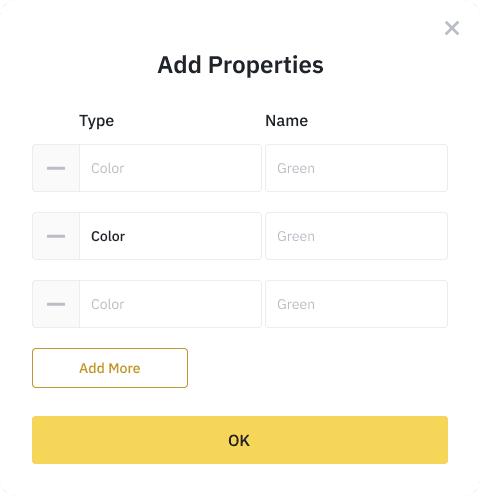
Task: Click the Type column header
Action: click(x=97, y=121)
